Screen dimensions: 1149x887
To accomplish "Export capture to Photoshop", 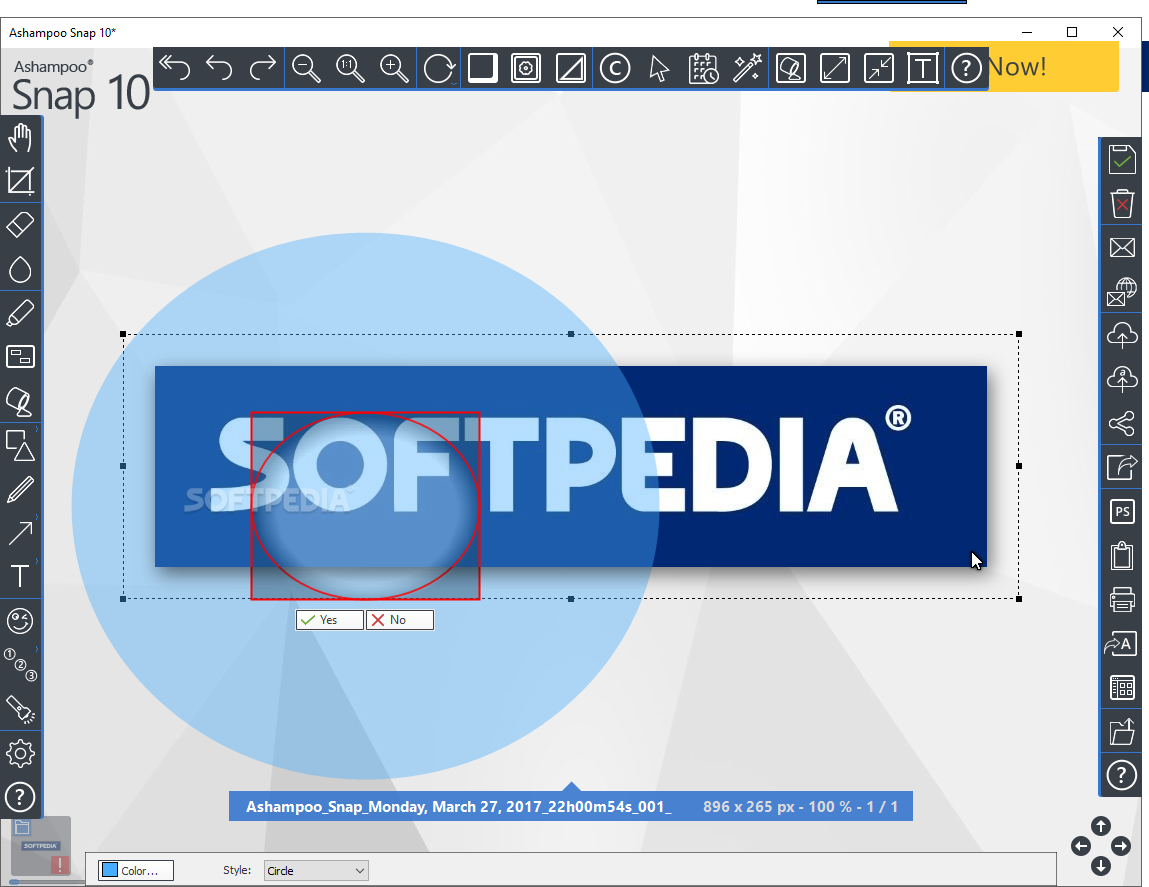I will click(1122, 511).
